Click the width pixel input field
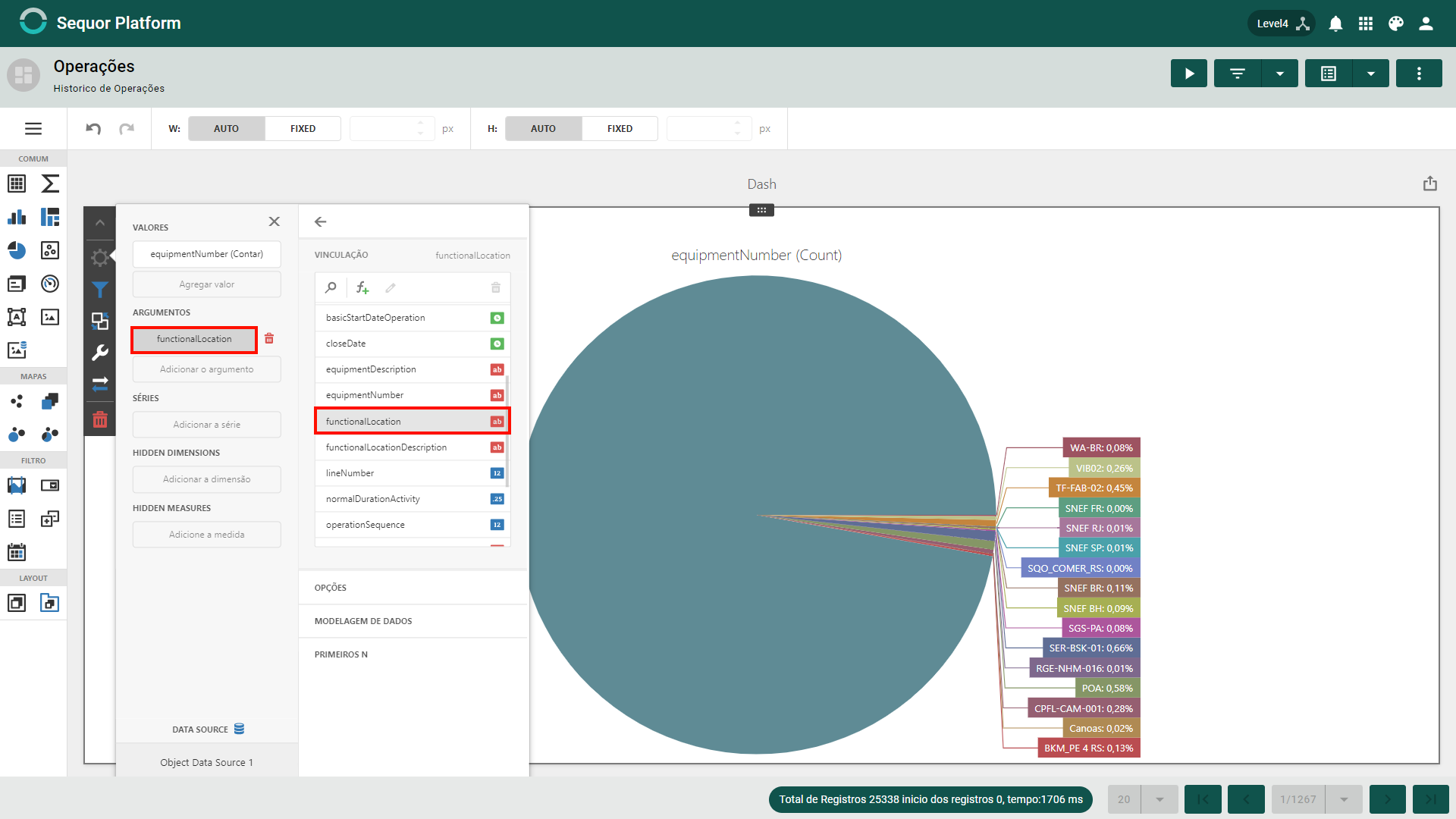The height and width of the screenshot is (819, 1456). click(x=392, y=129)
